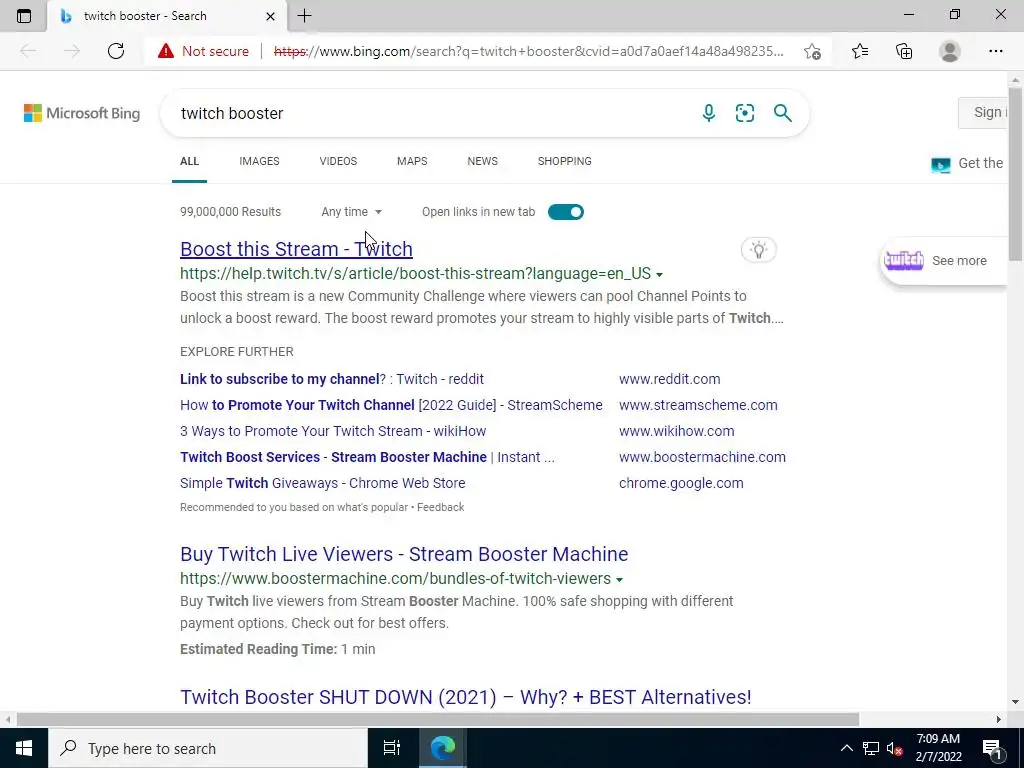
Task: Select the ALL search tab
Action: 189,161
